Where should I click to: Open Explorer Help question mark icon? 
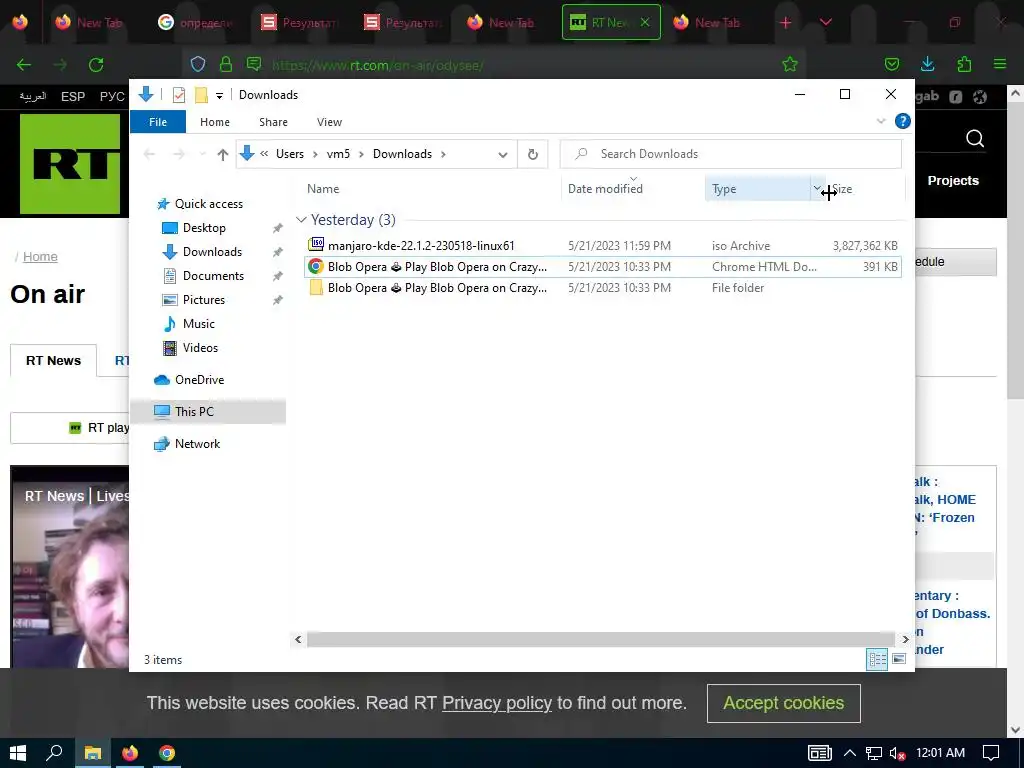click(x=903, y=121)
